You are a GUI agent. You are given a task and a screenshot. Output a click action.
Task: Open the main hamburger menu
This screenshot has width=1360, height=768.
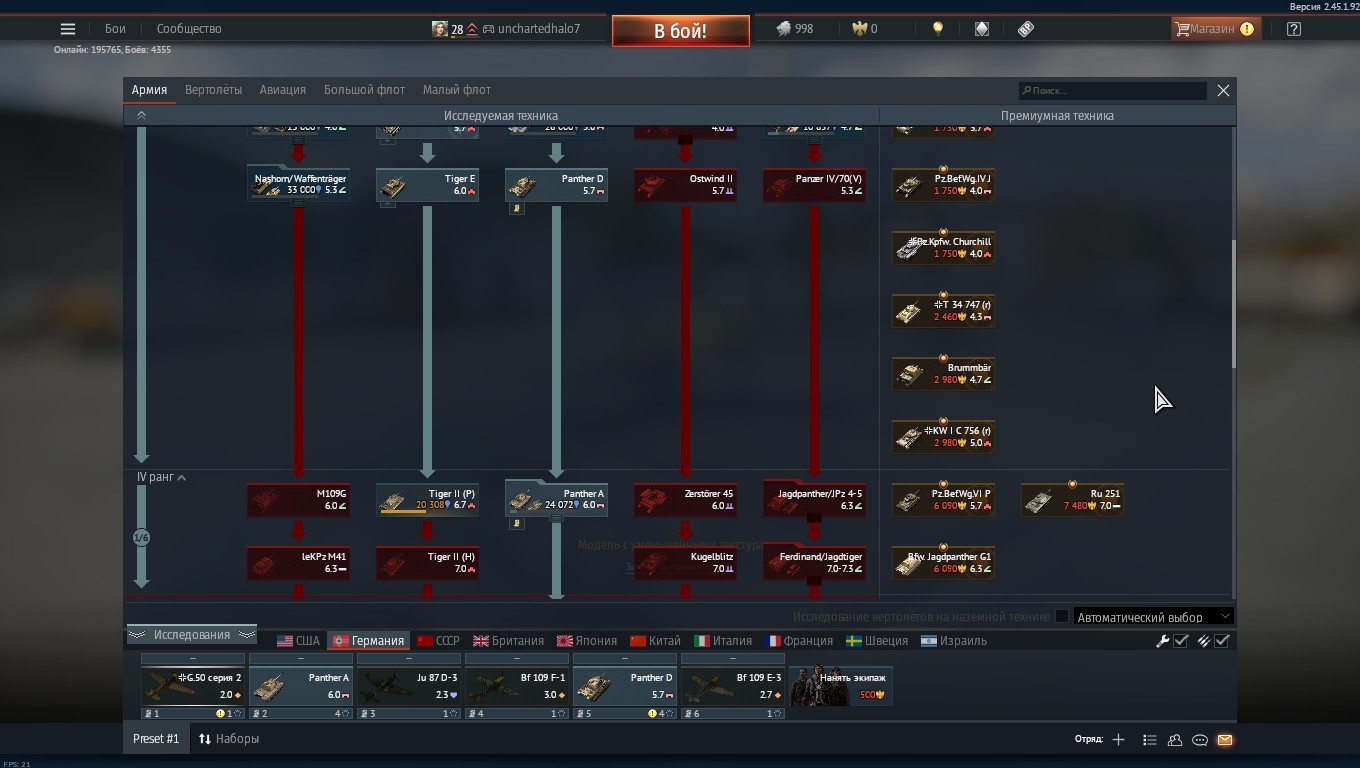pos(68,29)
